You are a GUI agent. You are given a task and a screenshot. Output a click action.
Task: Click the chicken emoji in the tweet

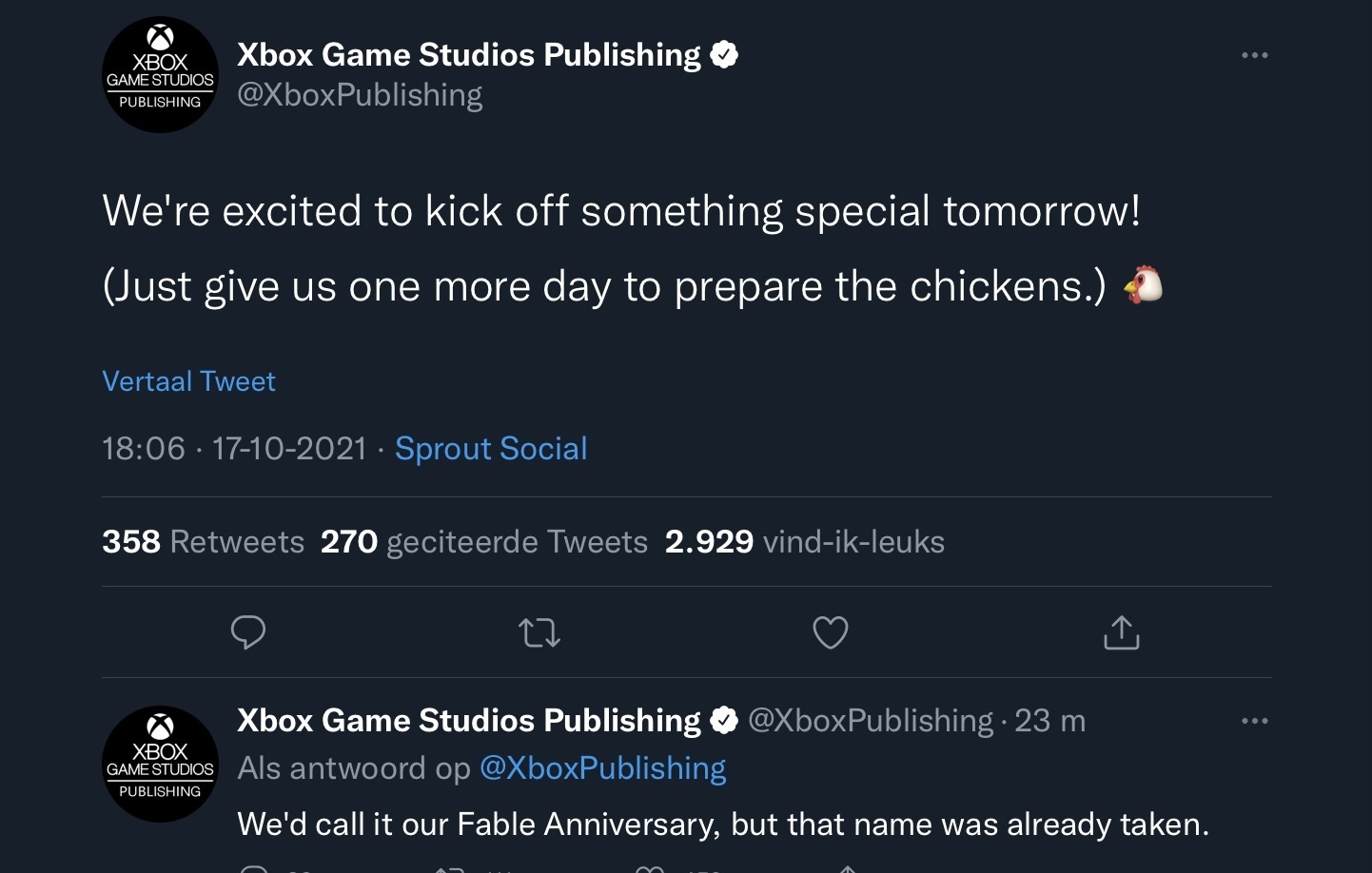pos(1144,284)
